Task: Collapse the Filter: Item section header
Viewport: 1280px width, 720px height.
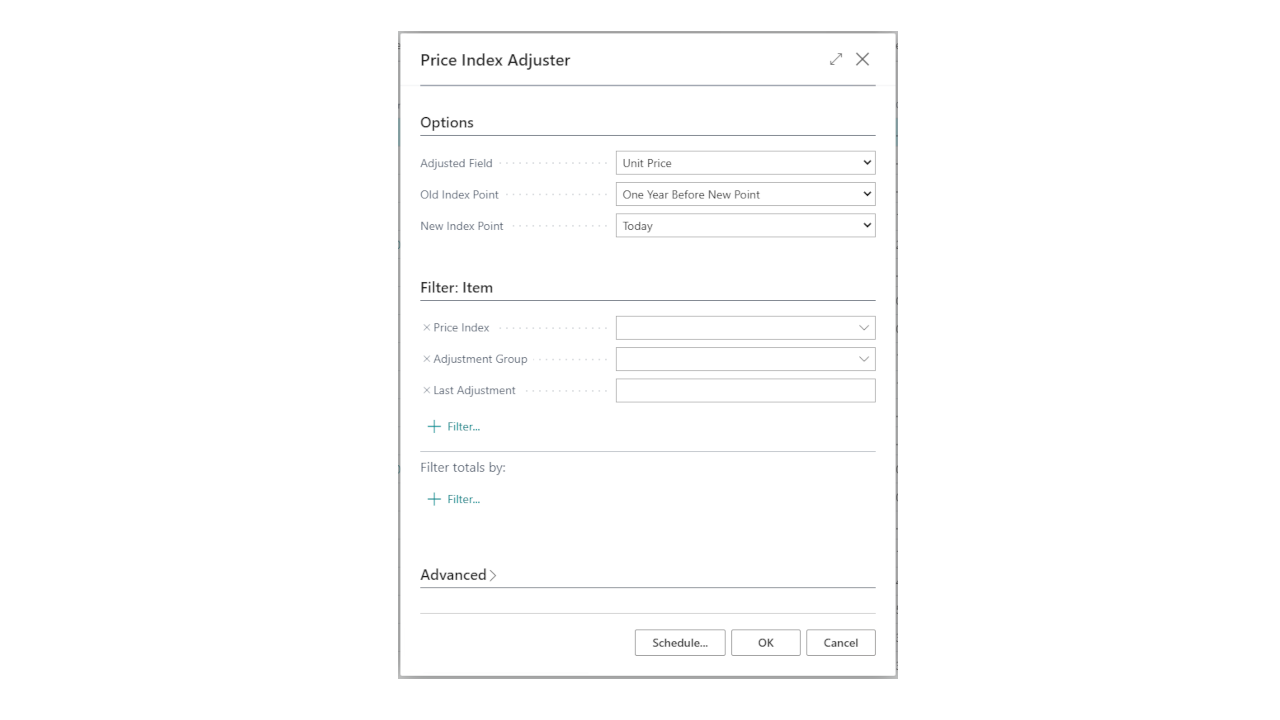Action: [456, 287]
